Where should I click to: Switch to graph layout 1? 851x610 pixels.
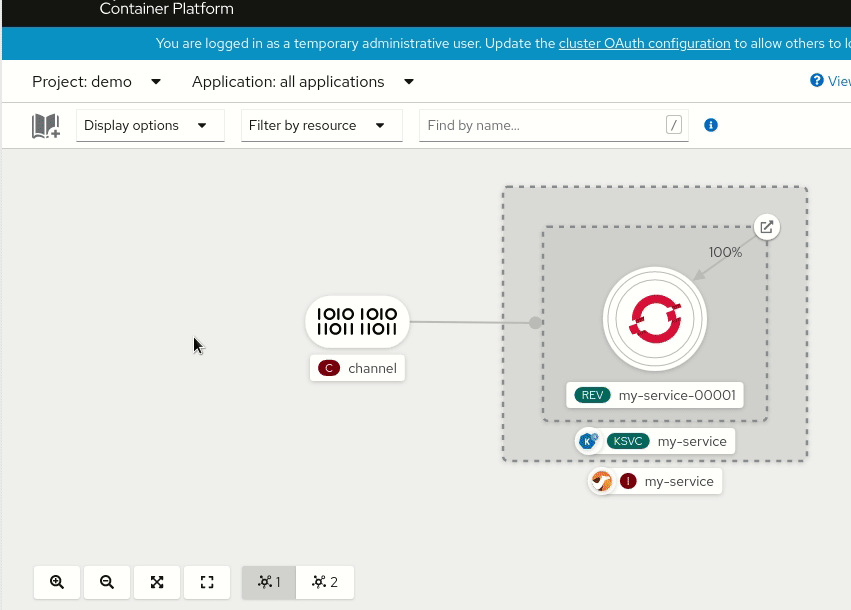pyautogui.click(x=268, y=582)
